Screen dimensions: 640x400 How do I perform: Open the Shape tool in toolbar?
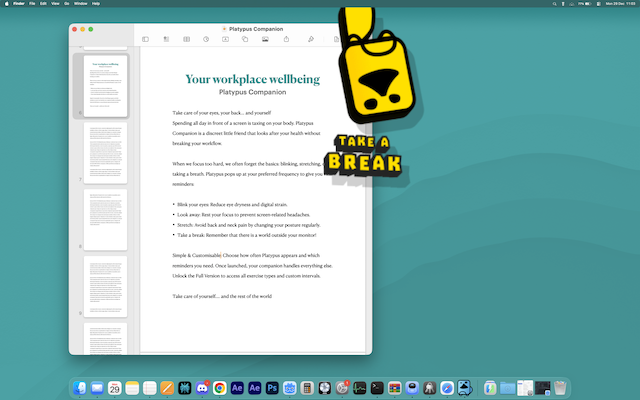click(245, 39)
